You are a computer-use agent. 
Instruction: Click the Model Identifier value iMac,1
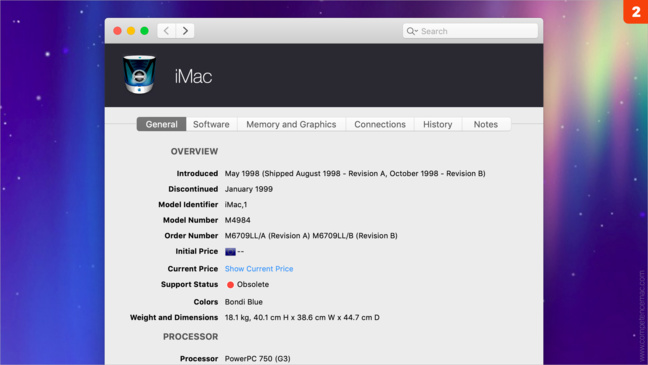pos(236,205)
